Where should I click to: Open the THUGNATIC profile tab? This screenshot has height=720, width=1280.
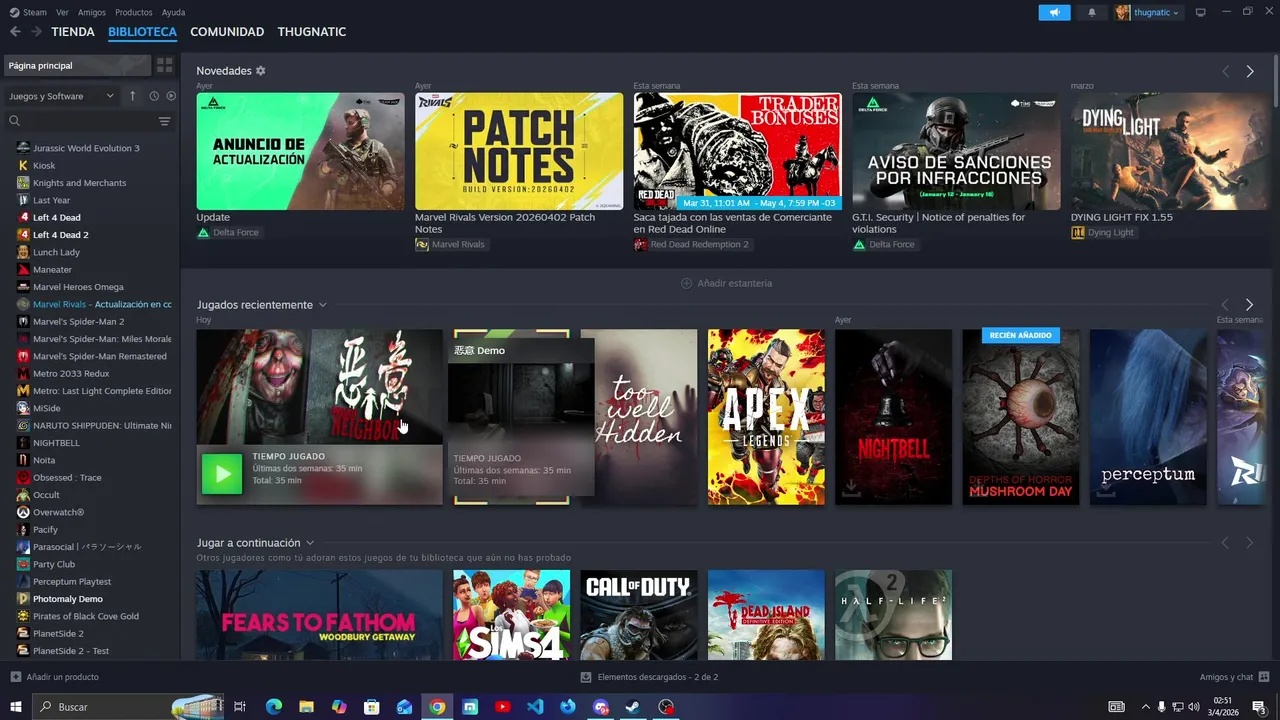[x=312, y=32]
